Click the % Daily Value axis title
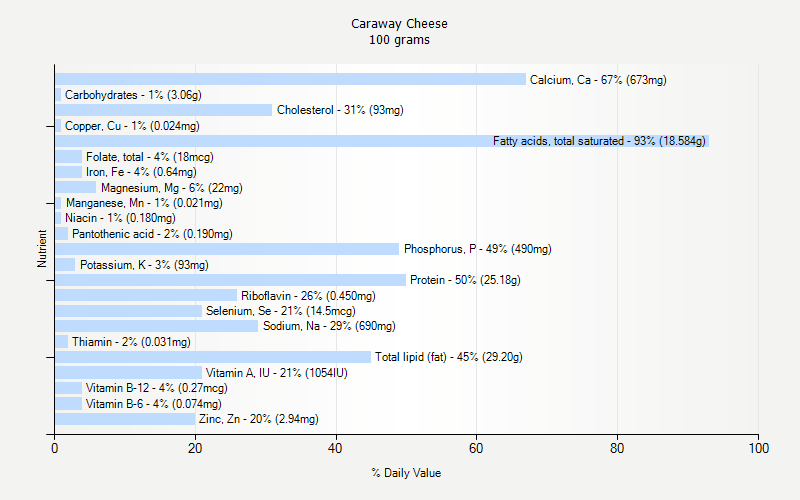The image size is (800, 500). pos(406,473)
